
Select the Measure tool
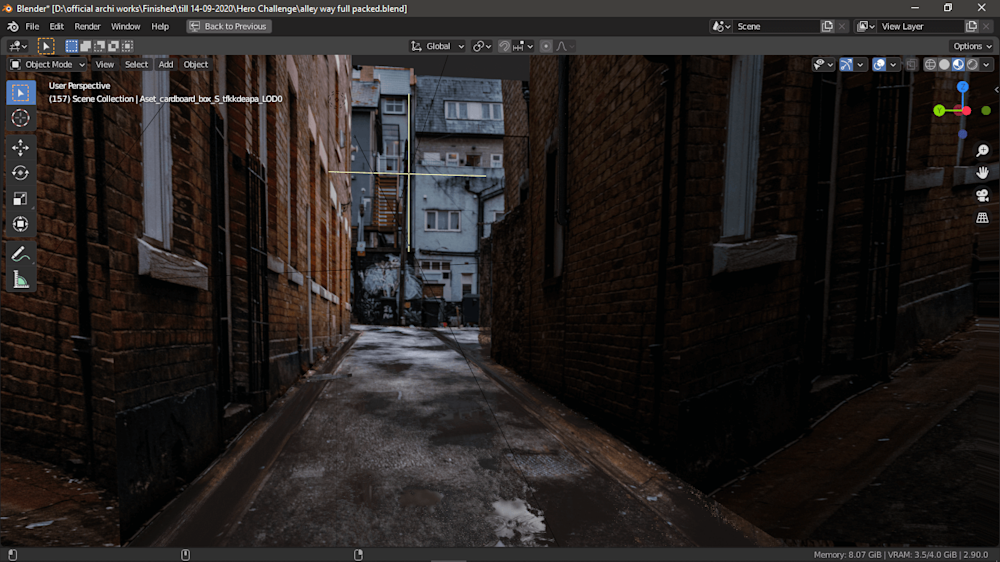click(20, 279)
